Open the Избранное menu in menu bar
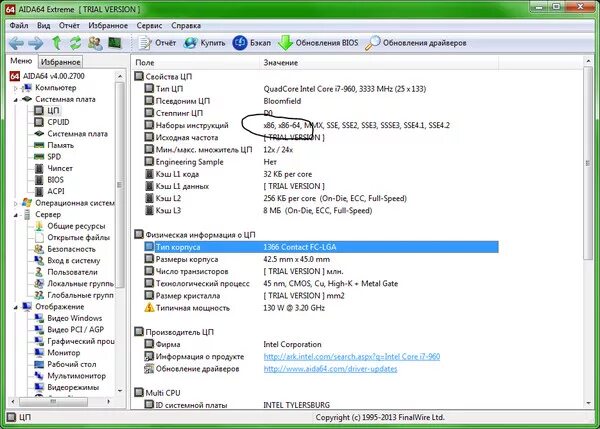The width and height of the screenshot is (600, 429). tap(108, 26)
